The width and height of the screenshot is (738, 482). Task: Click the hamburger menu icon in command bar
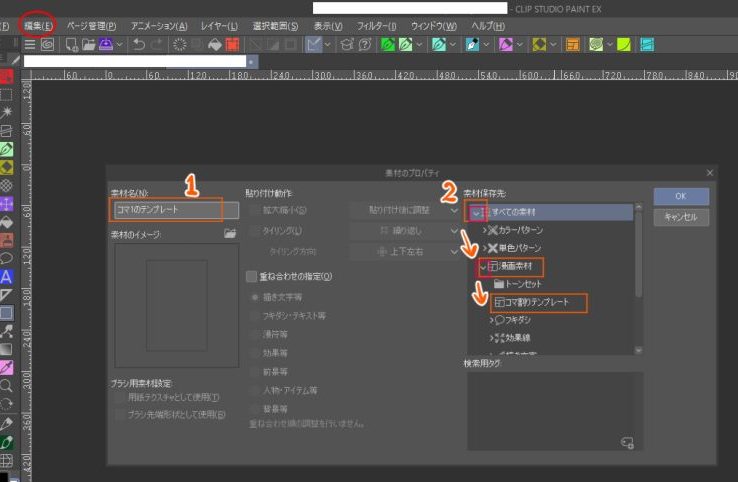point(30,45)
